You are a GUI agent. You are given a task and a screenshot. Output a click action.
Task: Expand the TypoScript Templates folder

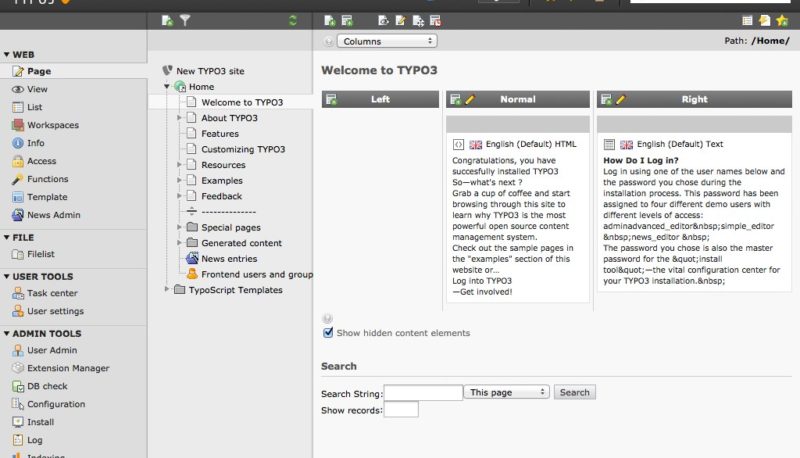(167, 290)
